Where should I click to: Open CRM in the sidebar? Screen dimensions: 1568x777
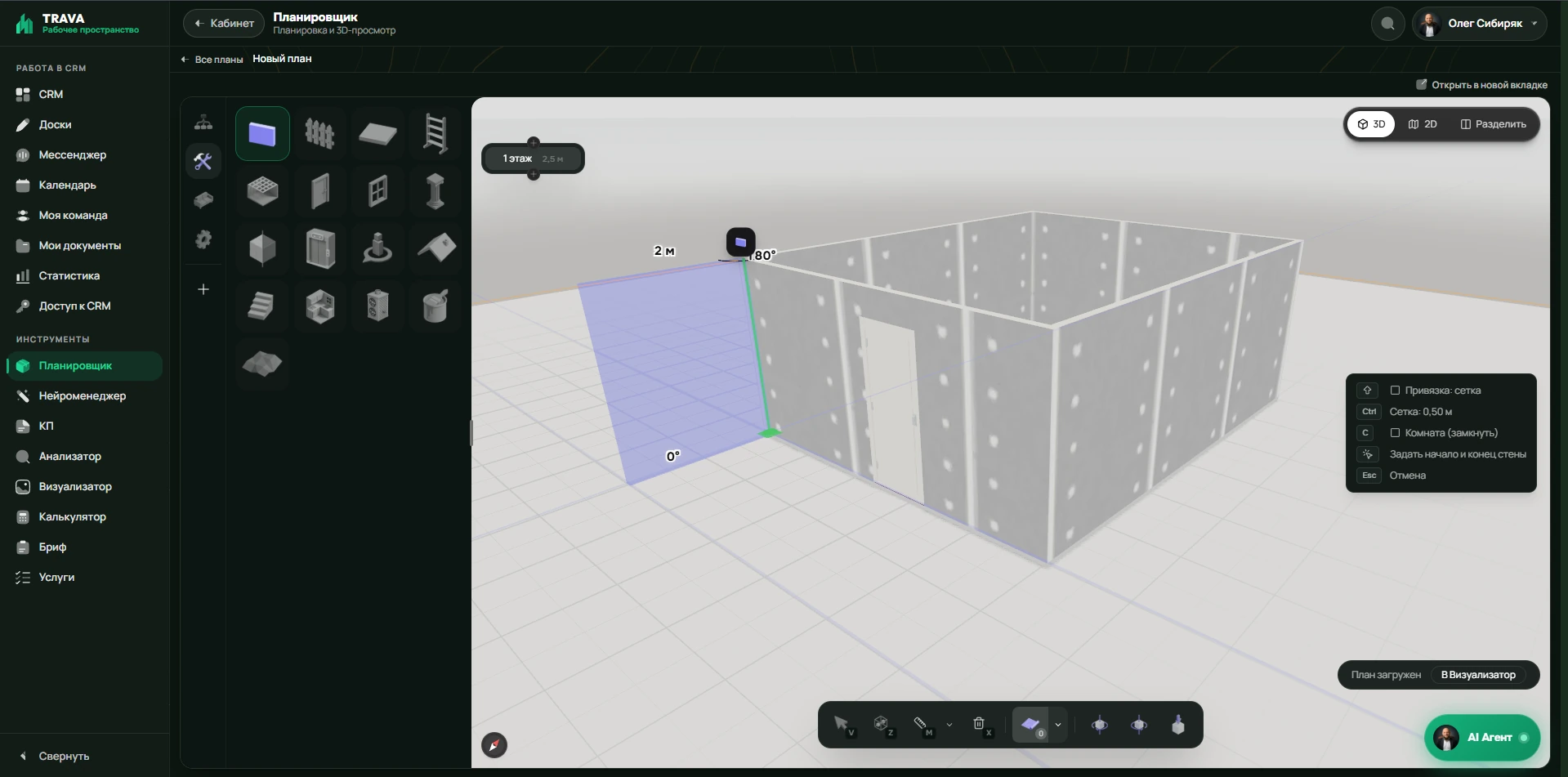(85, 94)
